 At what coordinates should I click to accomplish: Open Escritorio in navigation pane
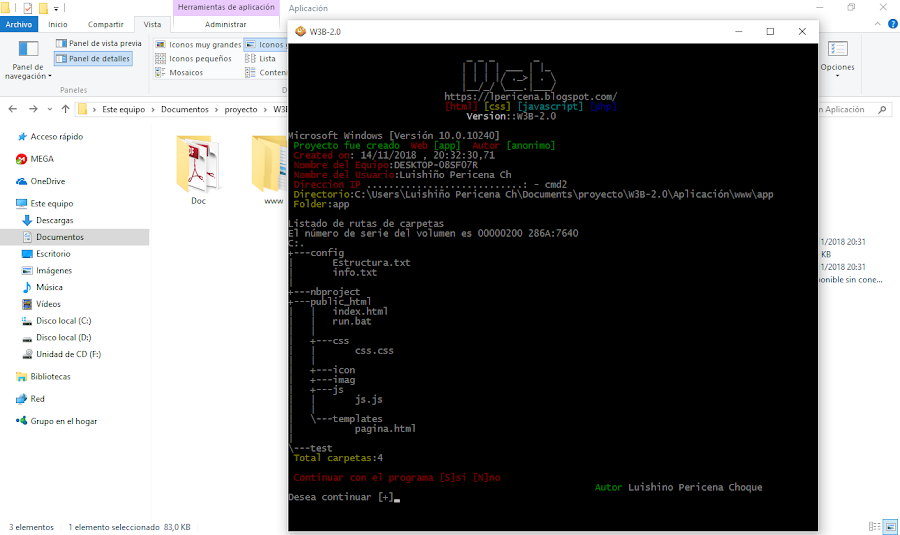click(x=46, y=254)
